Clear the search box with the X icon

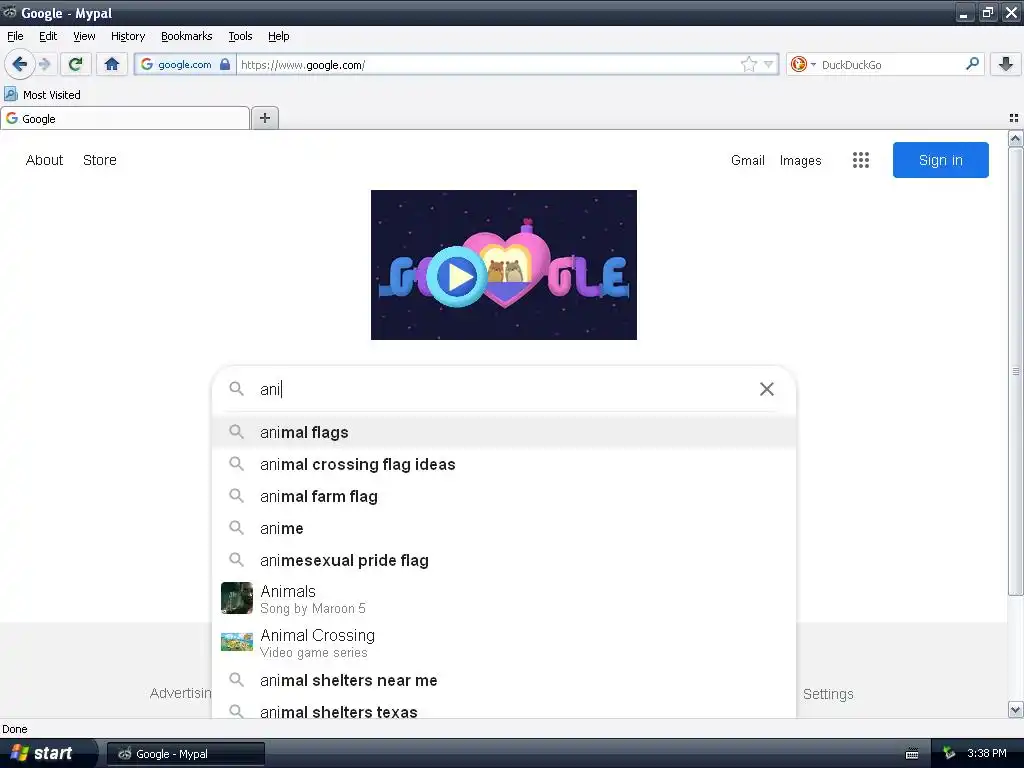point(767,389)
